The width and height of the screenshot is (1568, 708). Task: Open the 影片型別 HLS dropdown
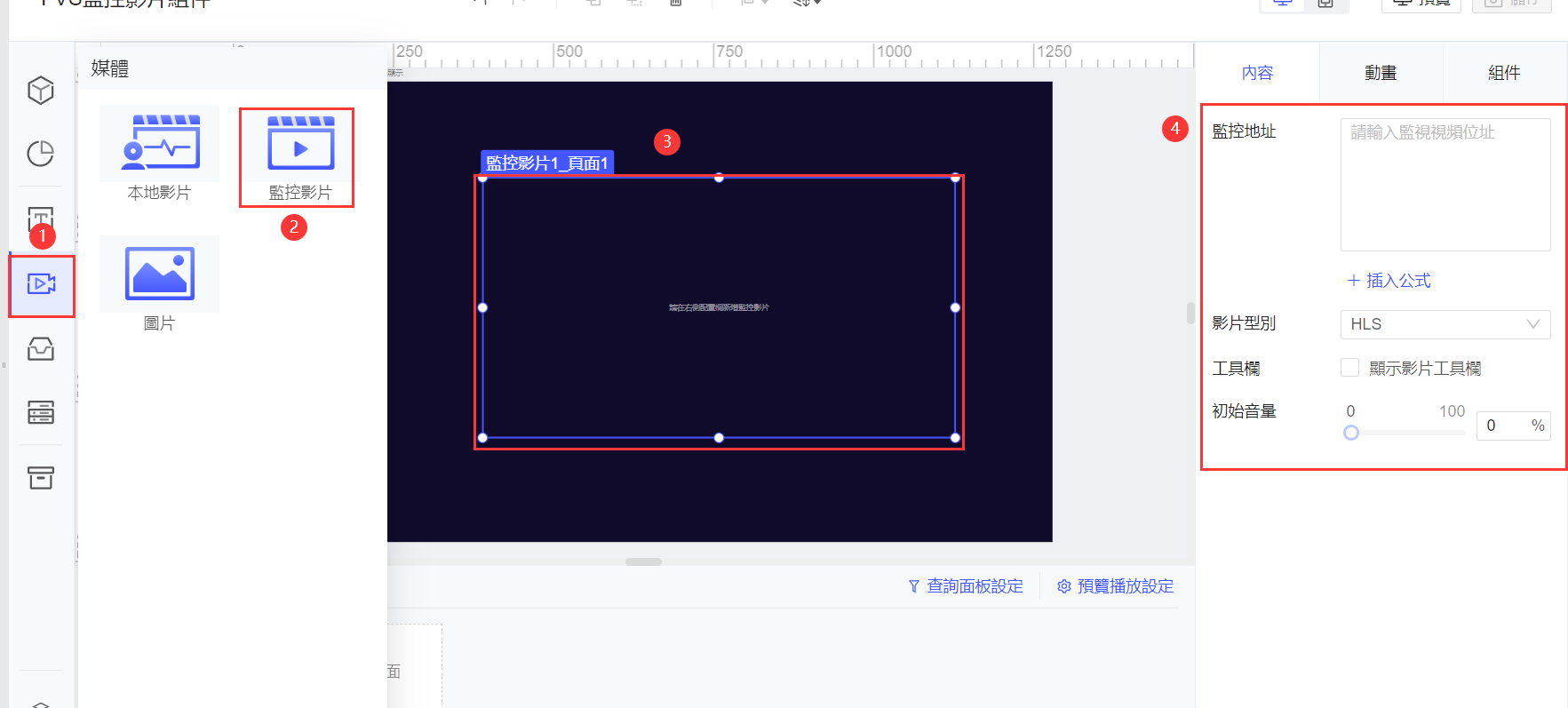tap(1445, 324)
